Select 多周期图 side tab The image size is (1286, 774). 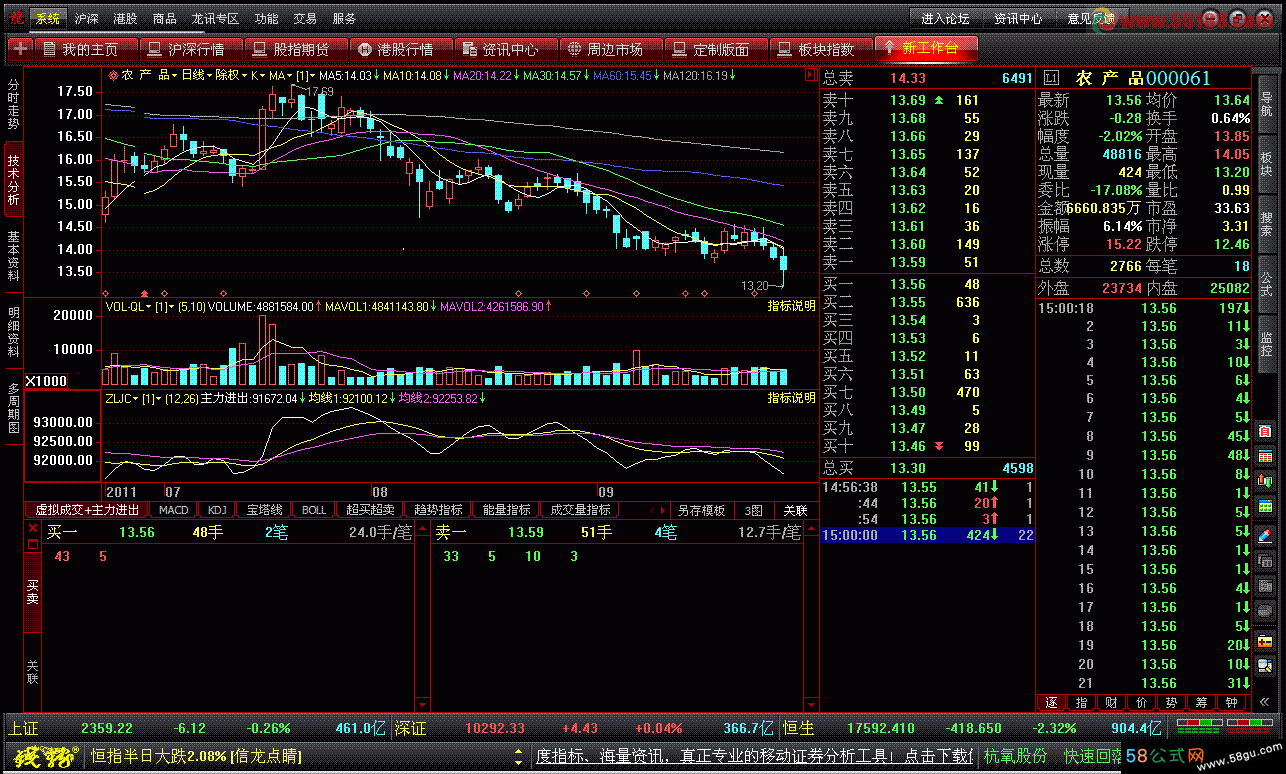point(13,406)
